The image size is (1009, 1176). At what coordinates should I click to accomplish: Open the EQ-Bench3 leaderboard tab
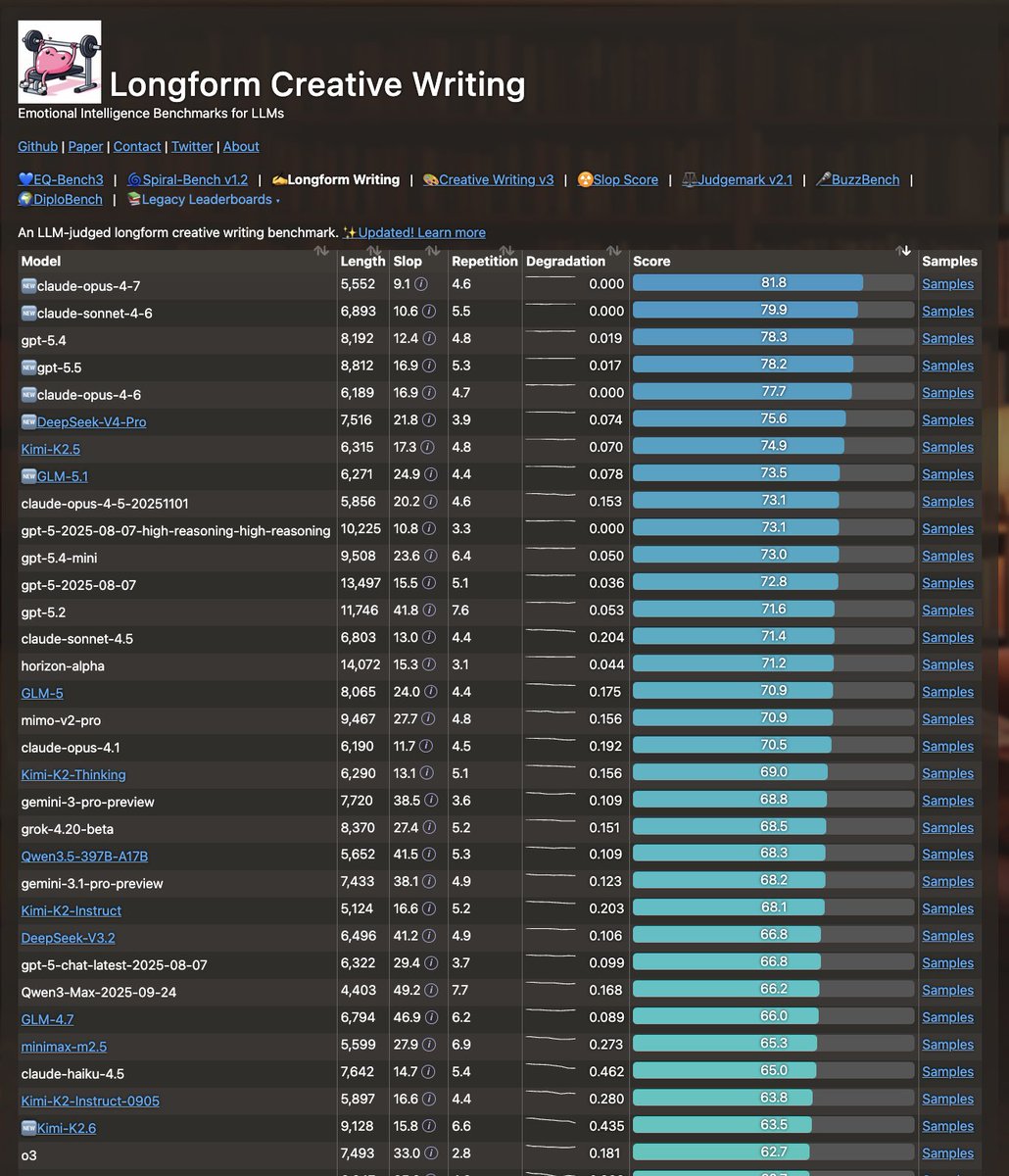(x=61, y=180)
